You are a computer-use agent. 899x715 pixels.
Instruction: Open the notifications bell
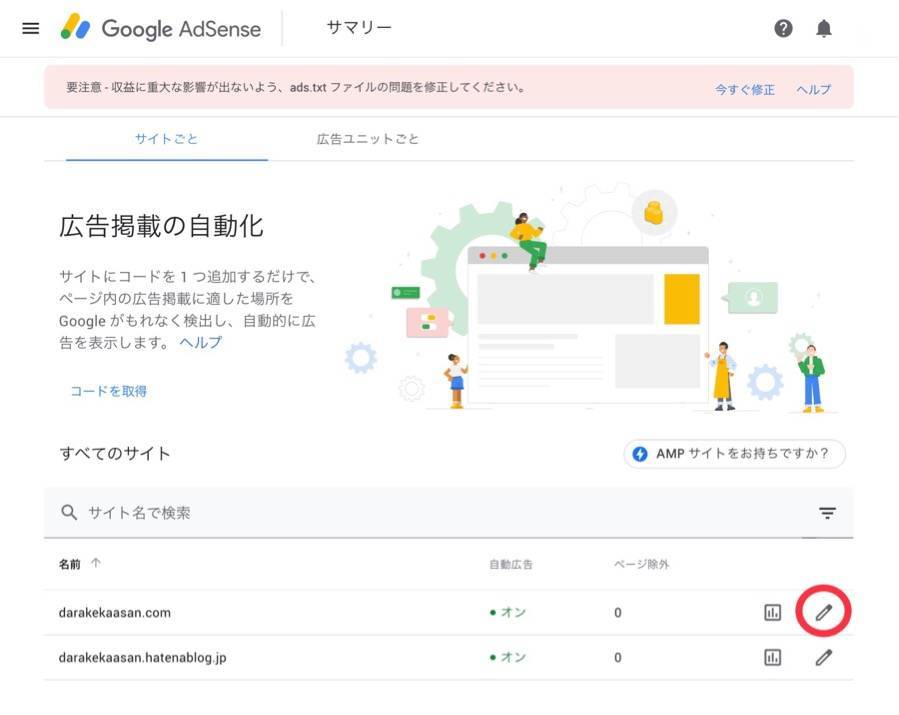(x=824, y=28)
